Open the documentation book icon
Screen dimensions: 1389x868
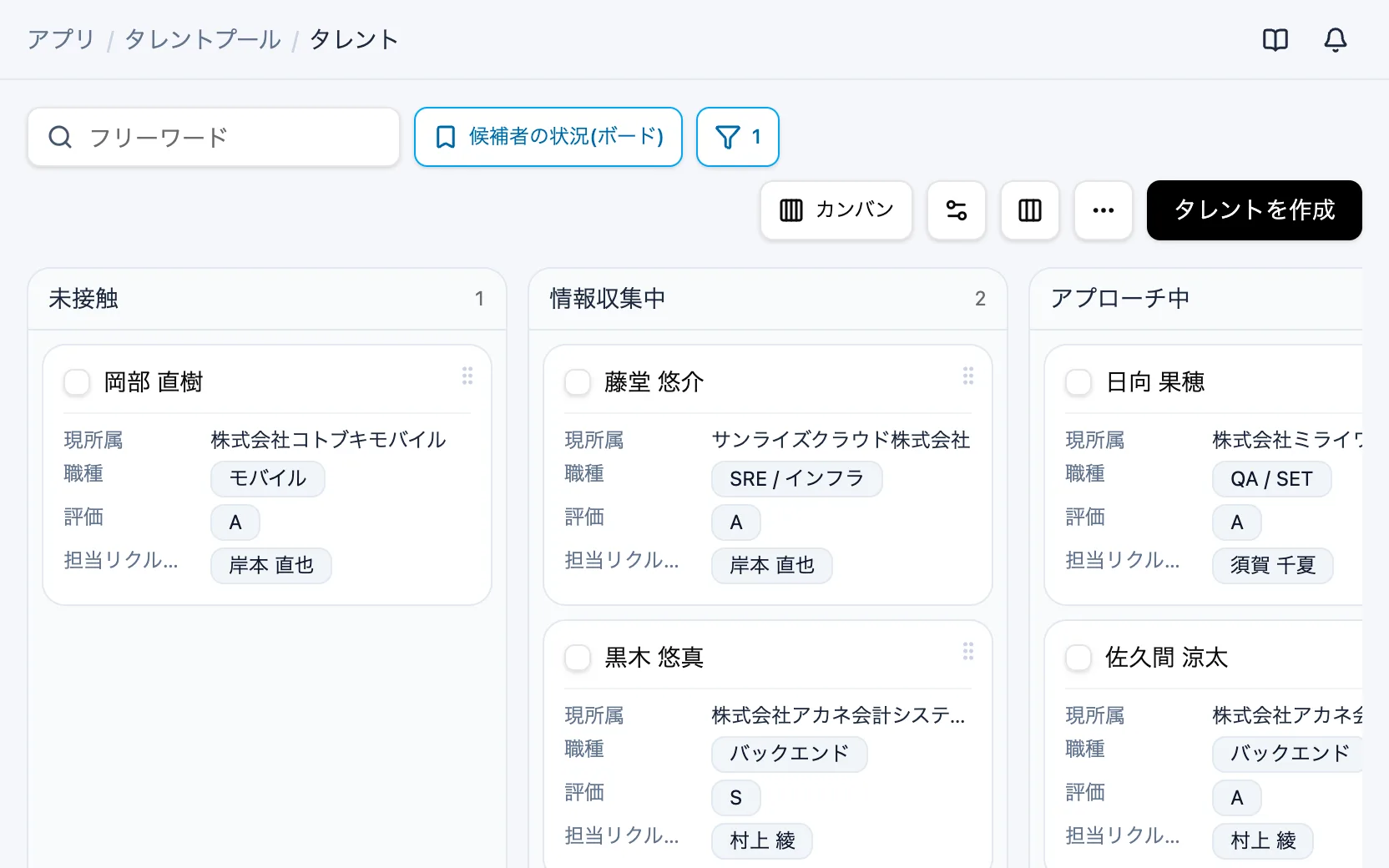coord(1275,40)
